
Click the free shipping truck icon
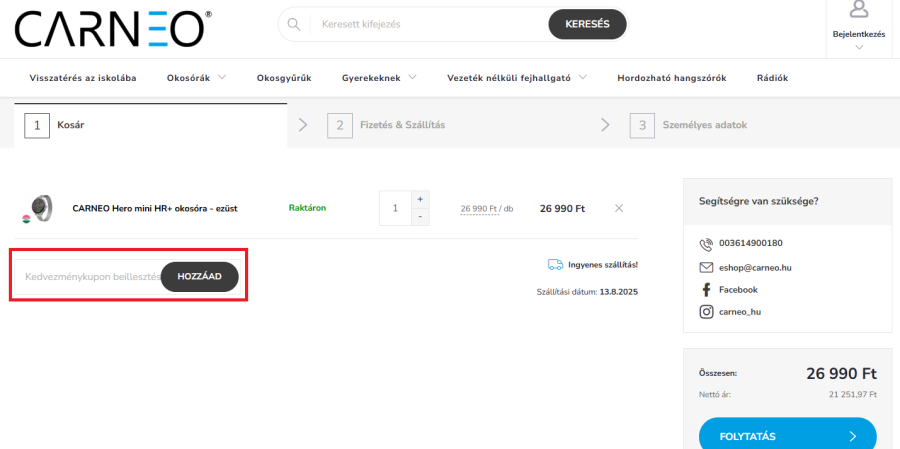coord(555,265)
